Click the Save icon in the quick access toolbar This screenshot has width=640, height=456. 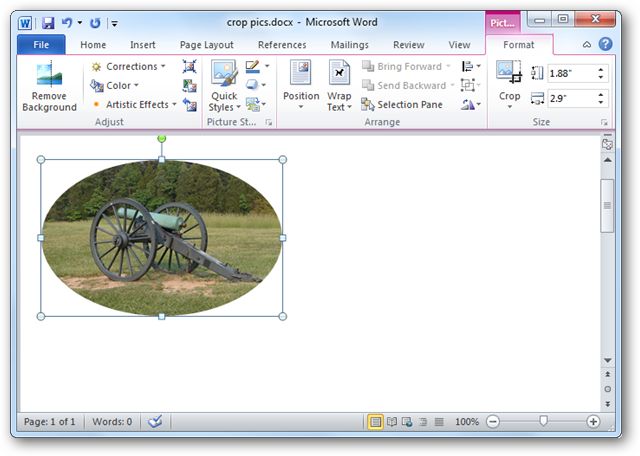tap(48, 23)
